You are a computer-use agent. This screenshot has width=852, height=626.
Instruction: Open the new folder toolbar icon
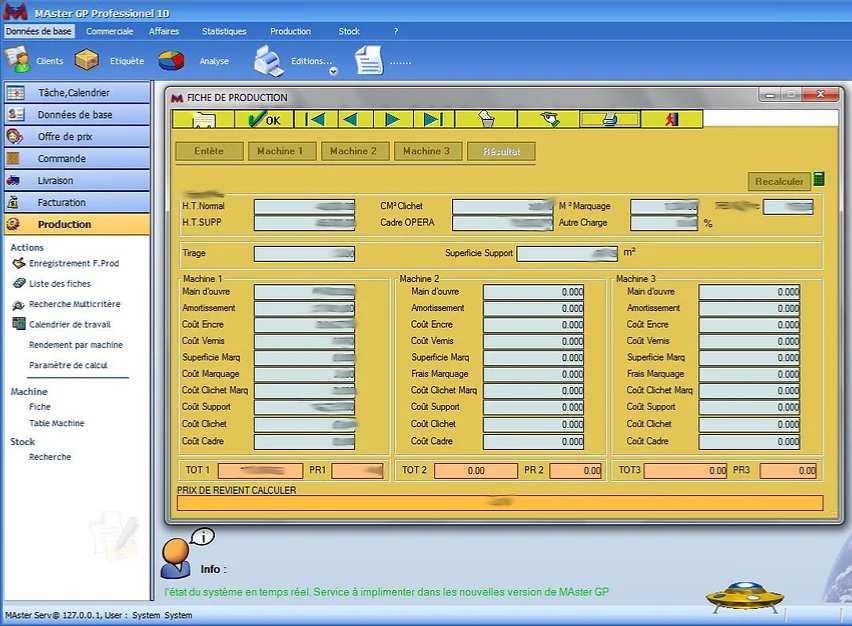point(203,119)
